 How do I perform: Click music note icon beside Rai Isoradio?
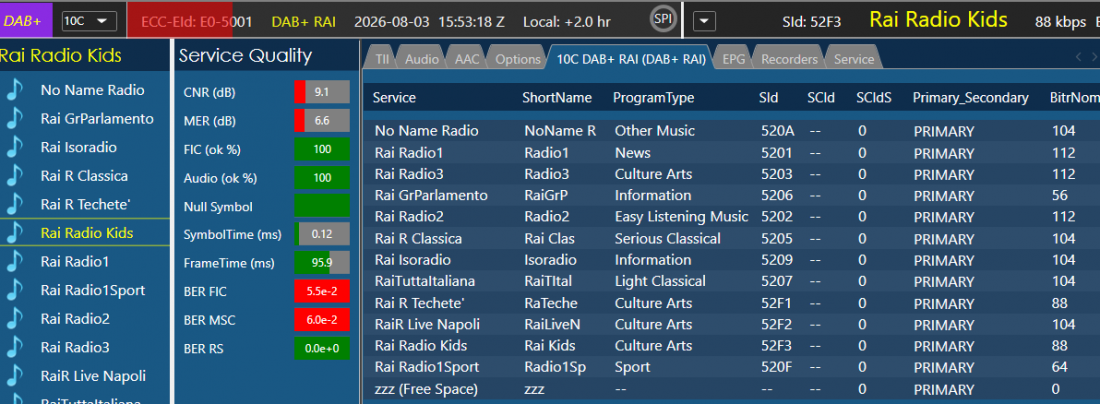click(x=15, y=148)
